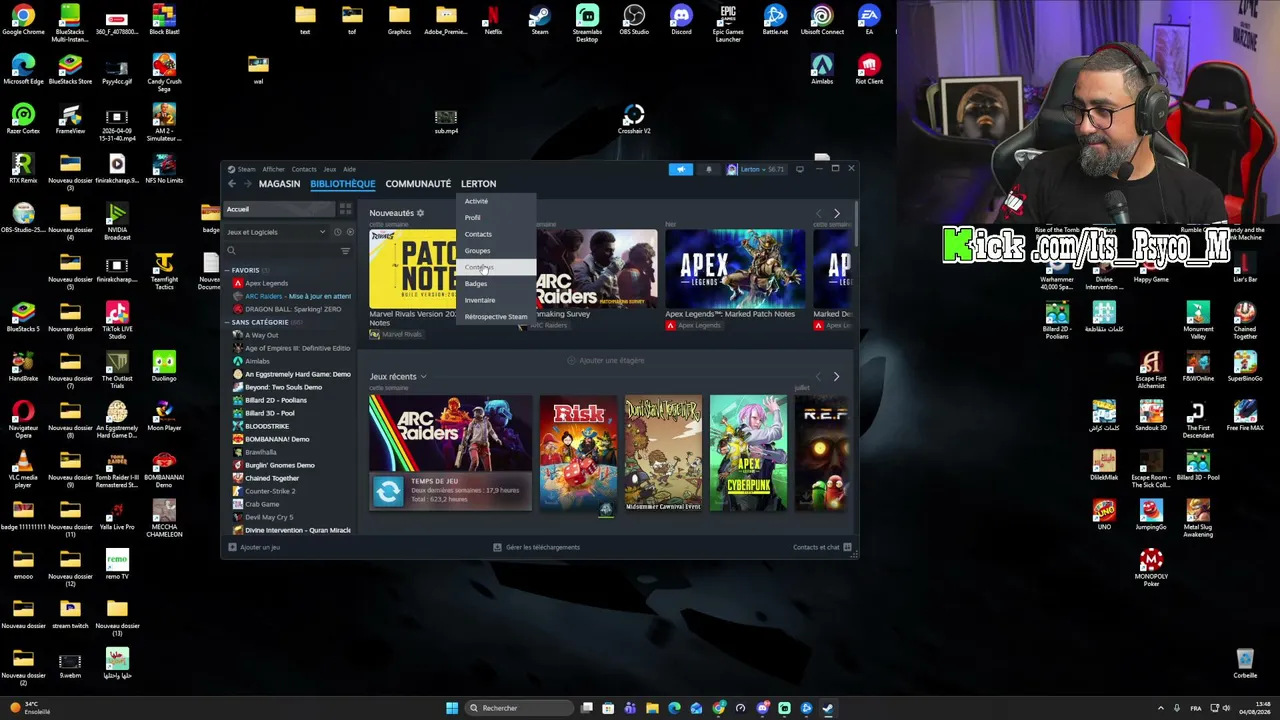Viewport: 1280px width, 720px height.
Task: Select the Corbeille recycle bin icon
Action: (1245, 663)
